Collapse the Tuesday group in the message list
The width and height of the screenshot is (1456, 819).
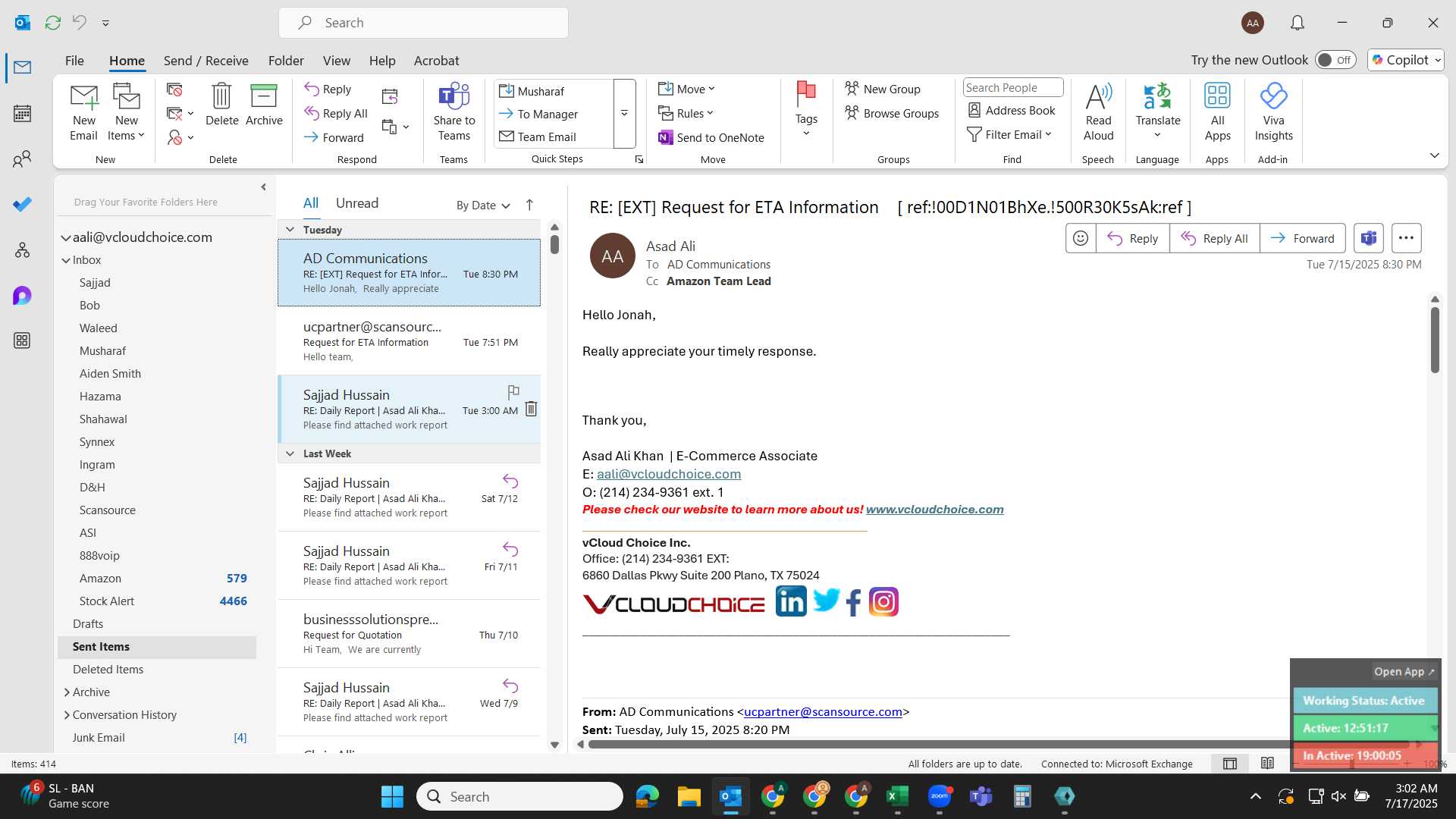[x=290, y=229]
